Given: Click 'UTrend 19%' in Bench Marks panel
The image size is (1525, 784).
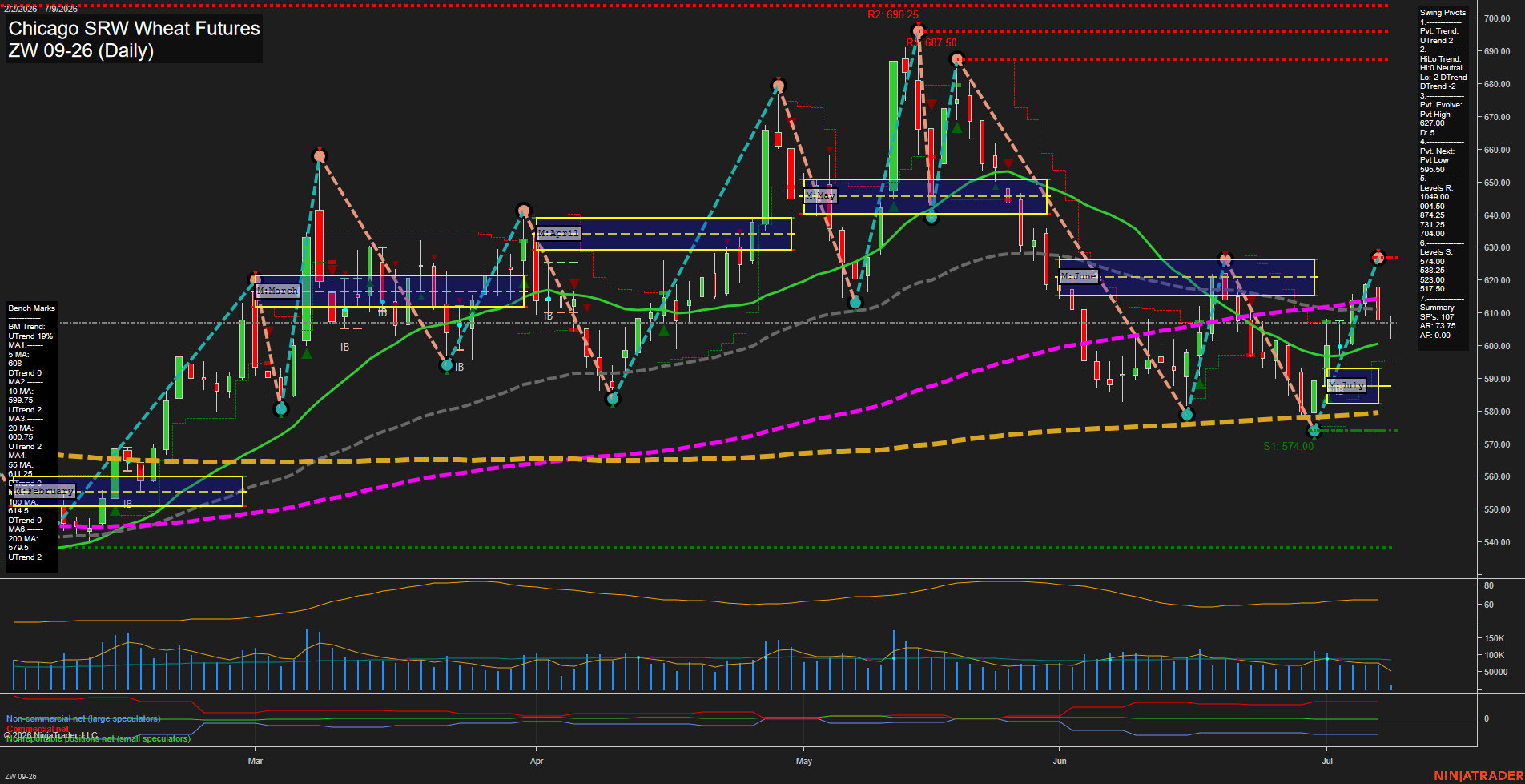Looking at the screenshot, I should point(30,336).
